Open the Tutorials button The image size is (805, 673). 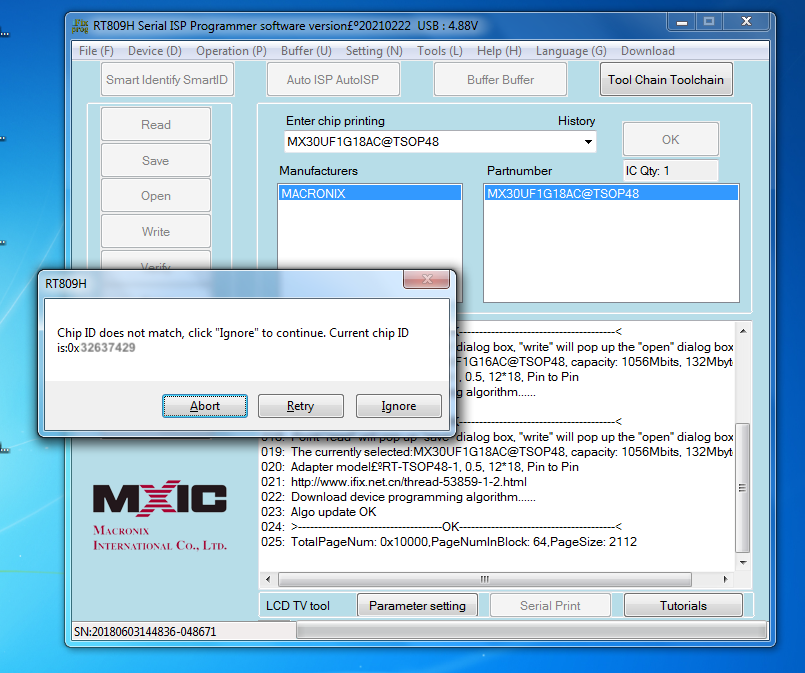[x=683, y=605]
